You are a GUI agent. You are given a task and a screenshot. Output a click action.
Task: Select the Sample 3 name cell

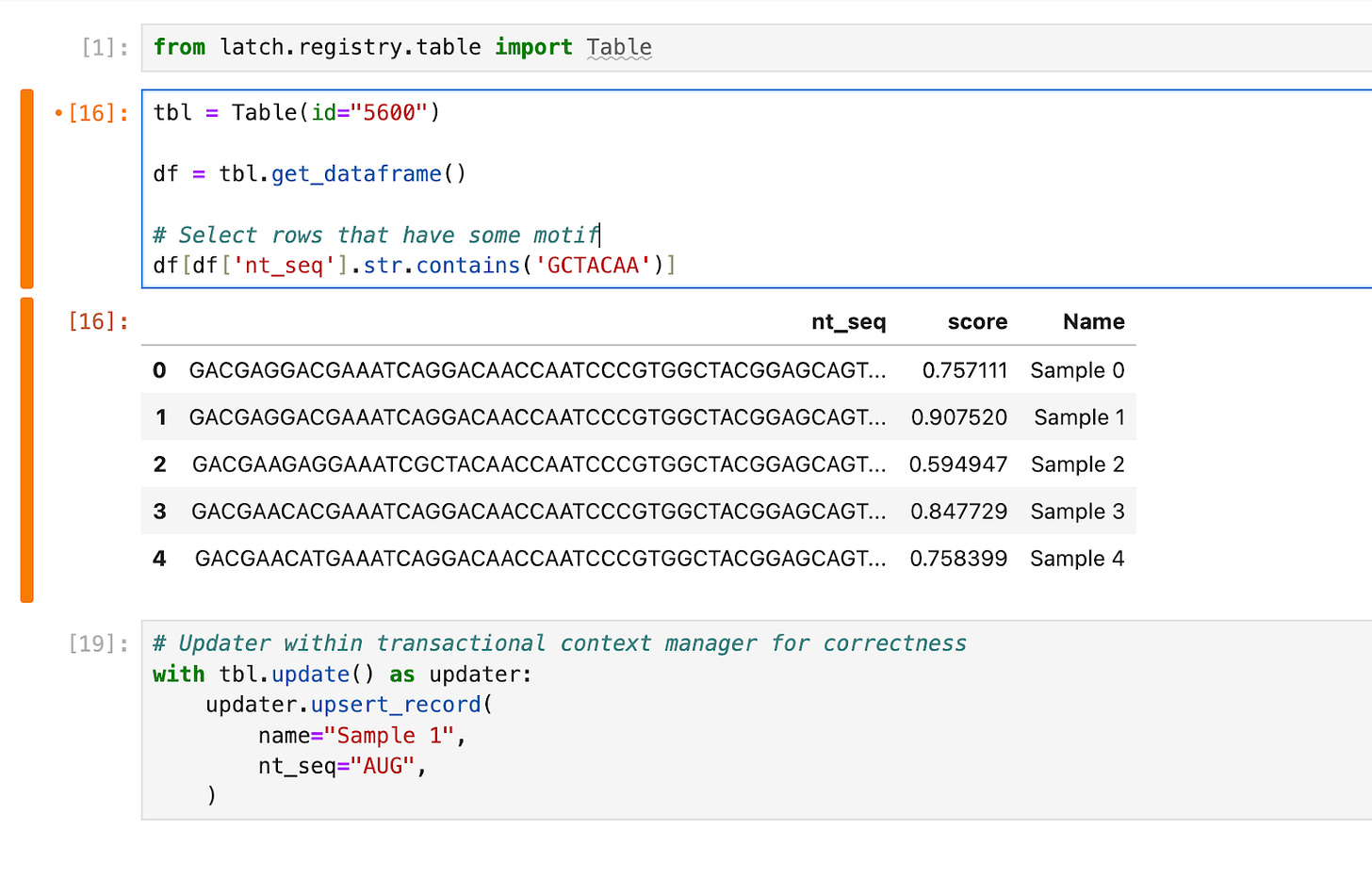point(1077,512)
